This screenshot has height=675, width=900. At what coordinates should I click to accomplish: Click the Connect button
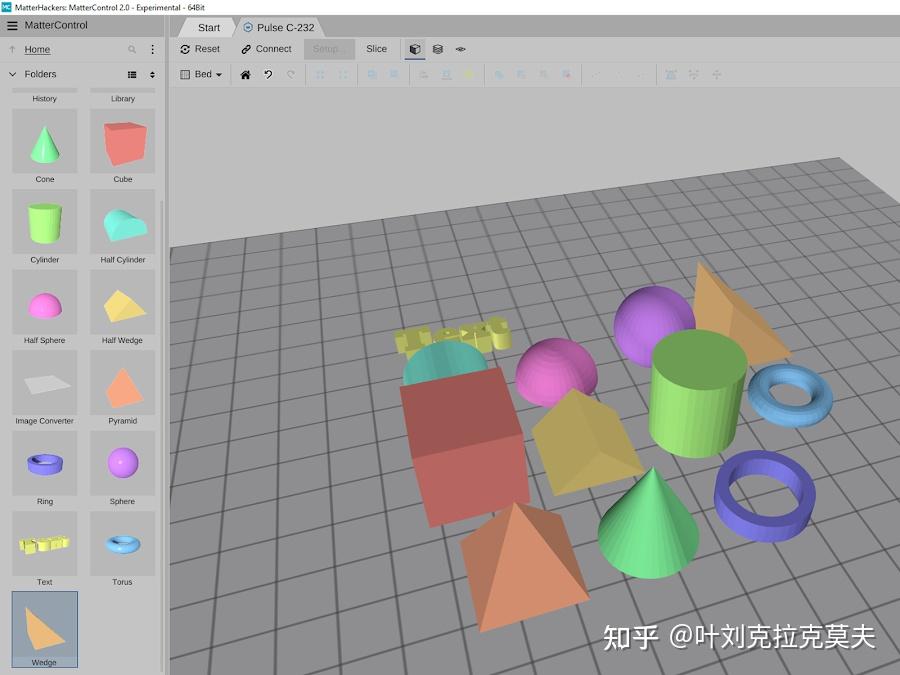(x=265, y=48)
